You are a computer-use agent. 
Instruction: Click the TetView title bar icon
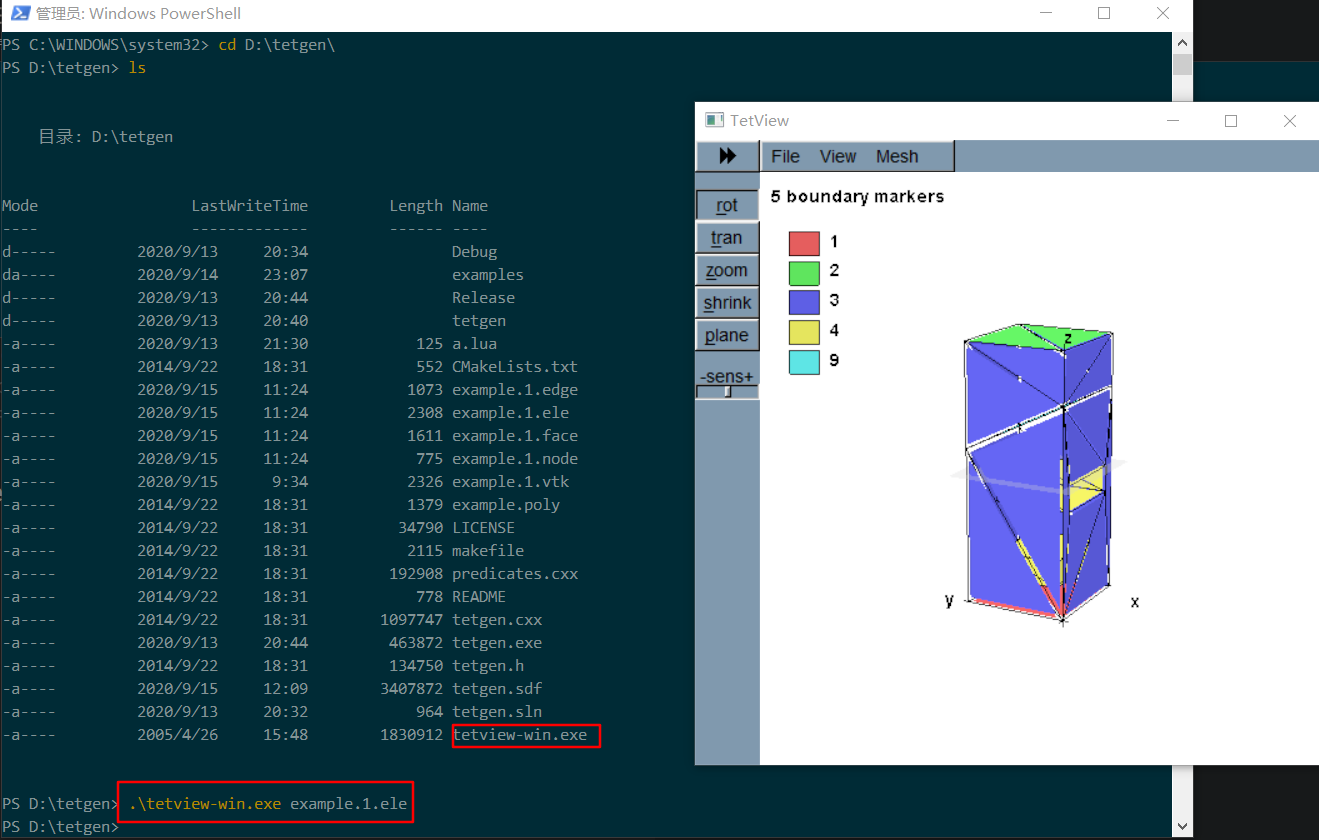click(x=714, y=120)
